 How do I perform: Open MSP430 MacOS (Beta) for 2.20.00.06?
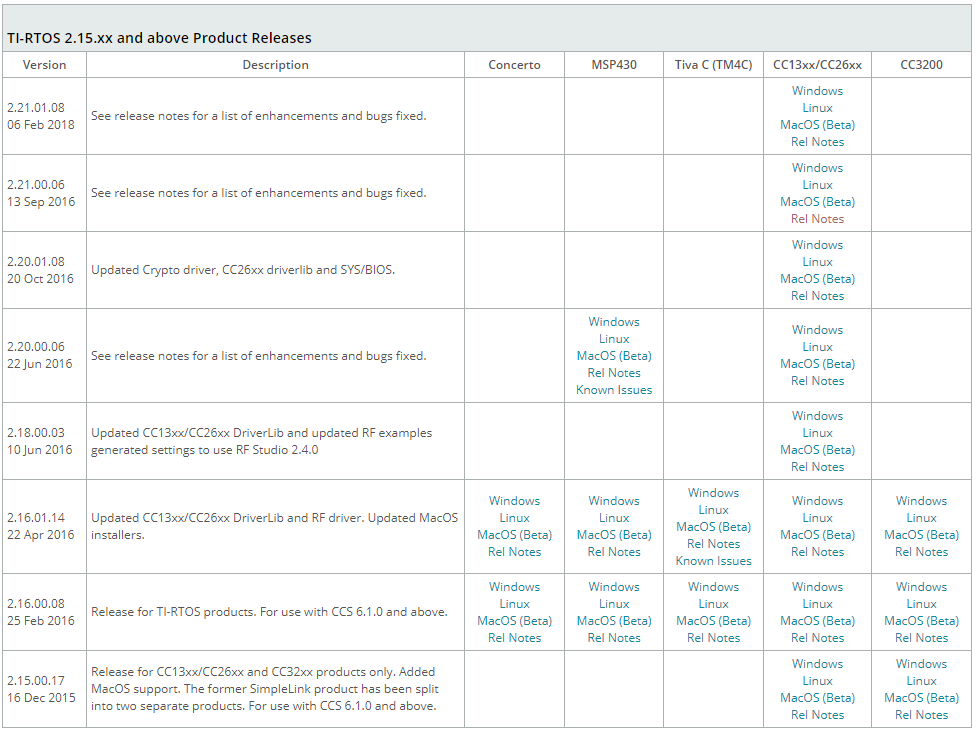click(x=614, y=356)
